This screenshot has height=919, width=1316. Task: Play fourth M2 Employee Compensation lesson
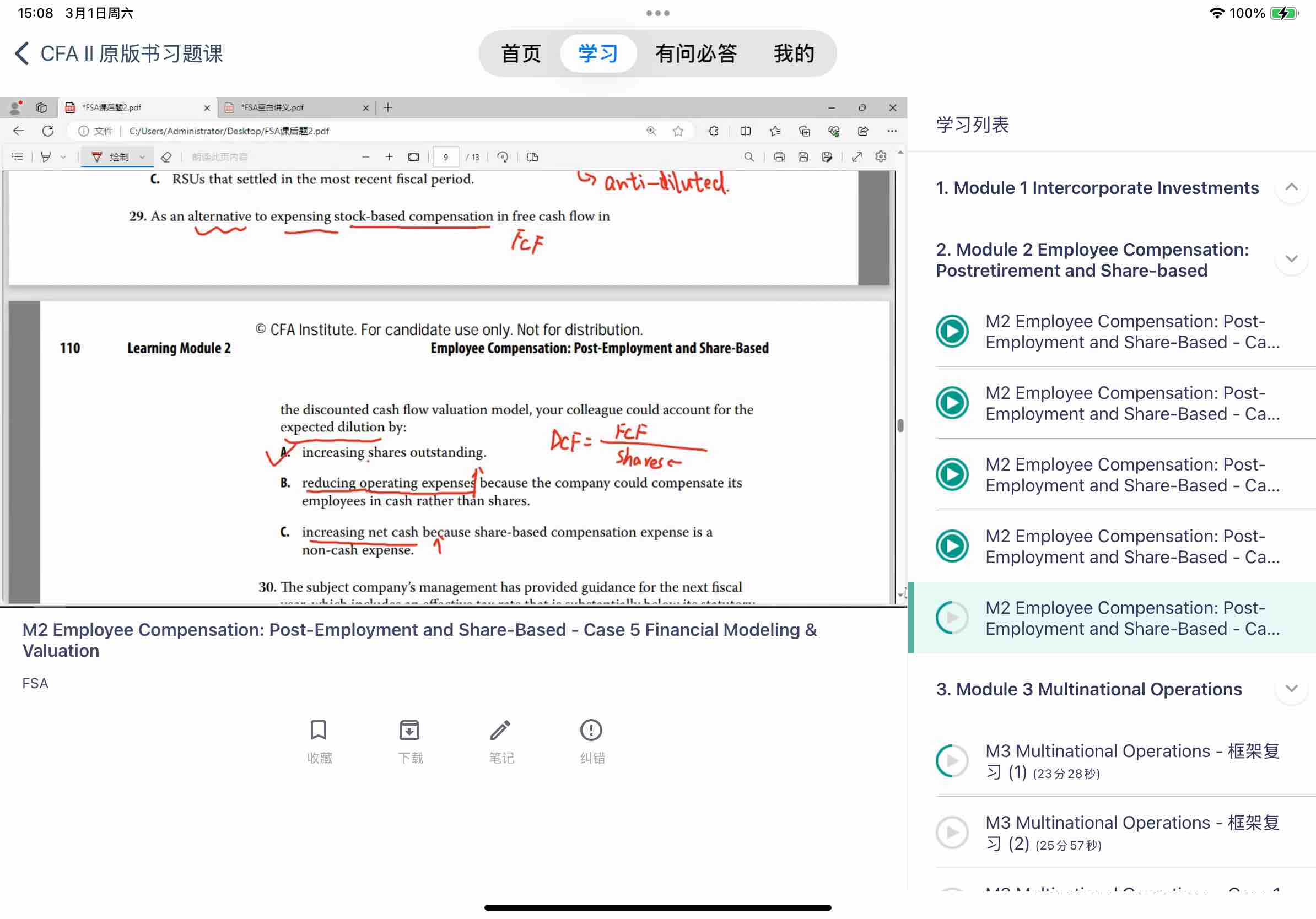(x=952, y=546)
